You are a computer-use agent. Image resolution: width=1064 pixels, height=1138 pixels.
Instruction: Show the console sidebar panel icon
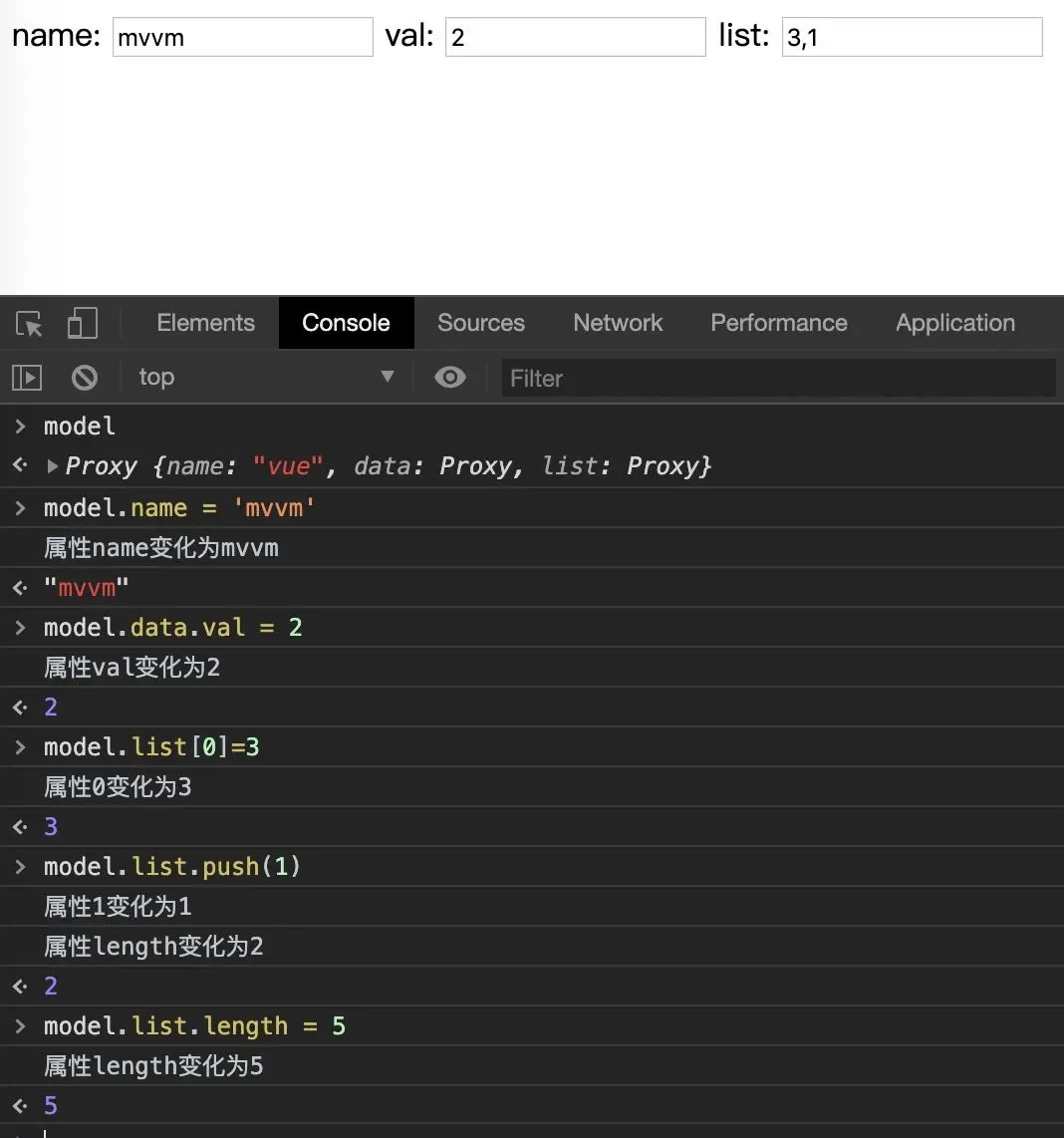[x=27, y=378]
